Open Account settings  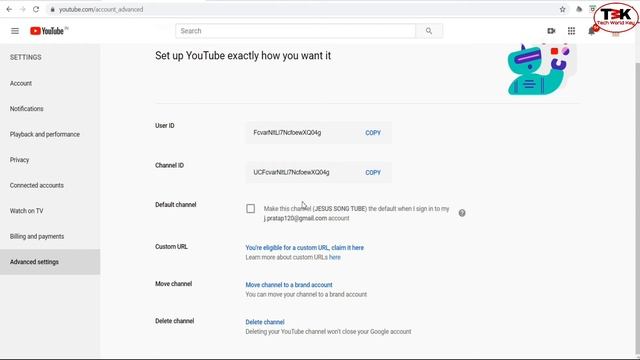coord(21,83)
